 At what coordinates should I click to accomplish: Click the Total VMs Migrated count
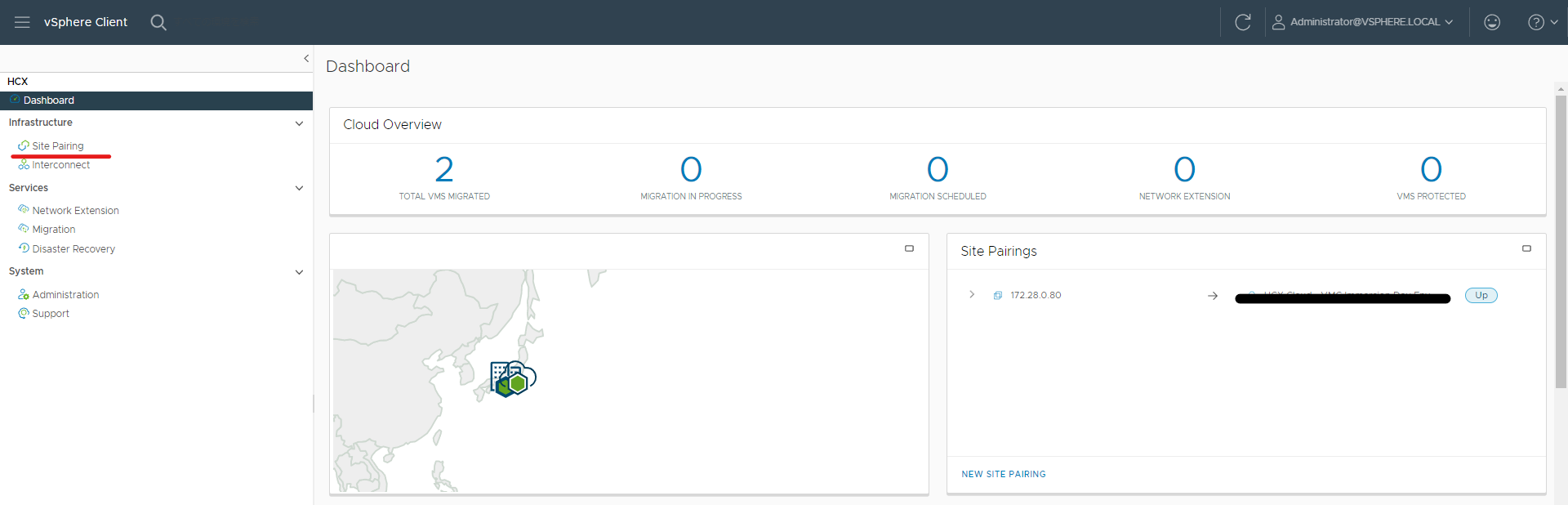tap(444, 170)
